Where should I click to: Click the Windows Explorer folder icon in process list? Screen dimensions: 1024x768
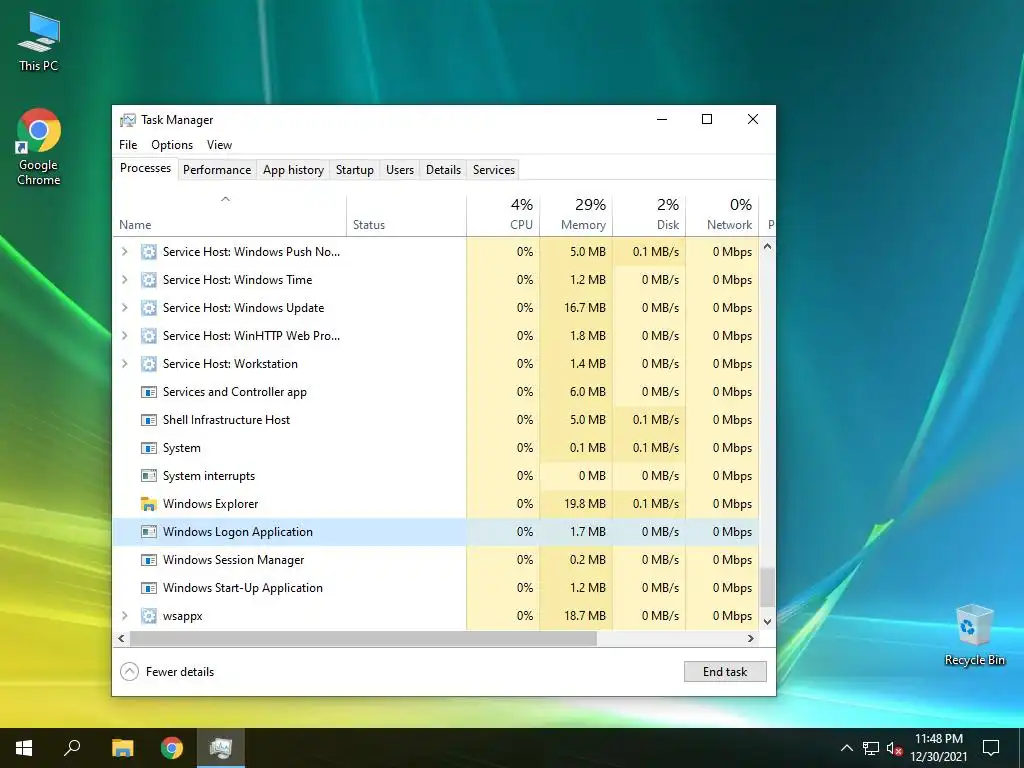149,504
